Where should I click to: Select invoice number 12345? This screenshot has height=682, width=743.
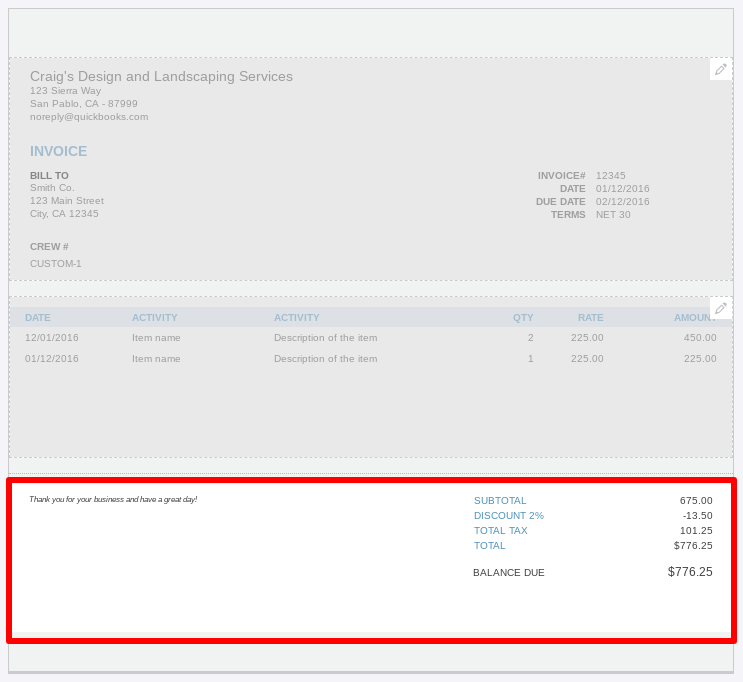point(610,176)
